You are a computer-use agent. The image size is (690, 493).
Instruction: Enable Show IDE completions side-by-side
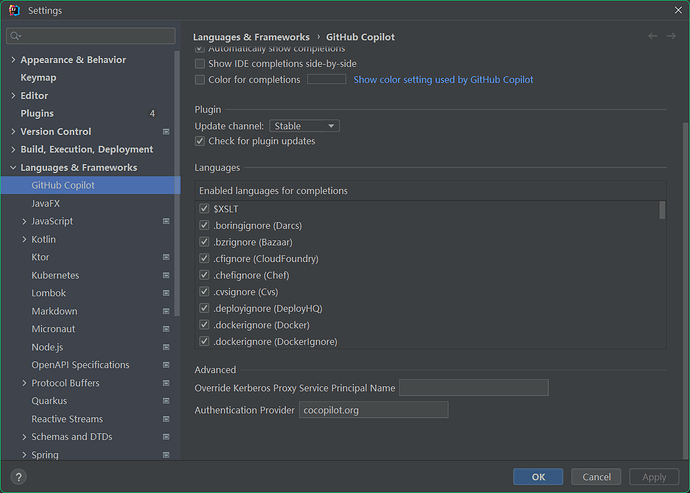200,64
